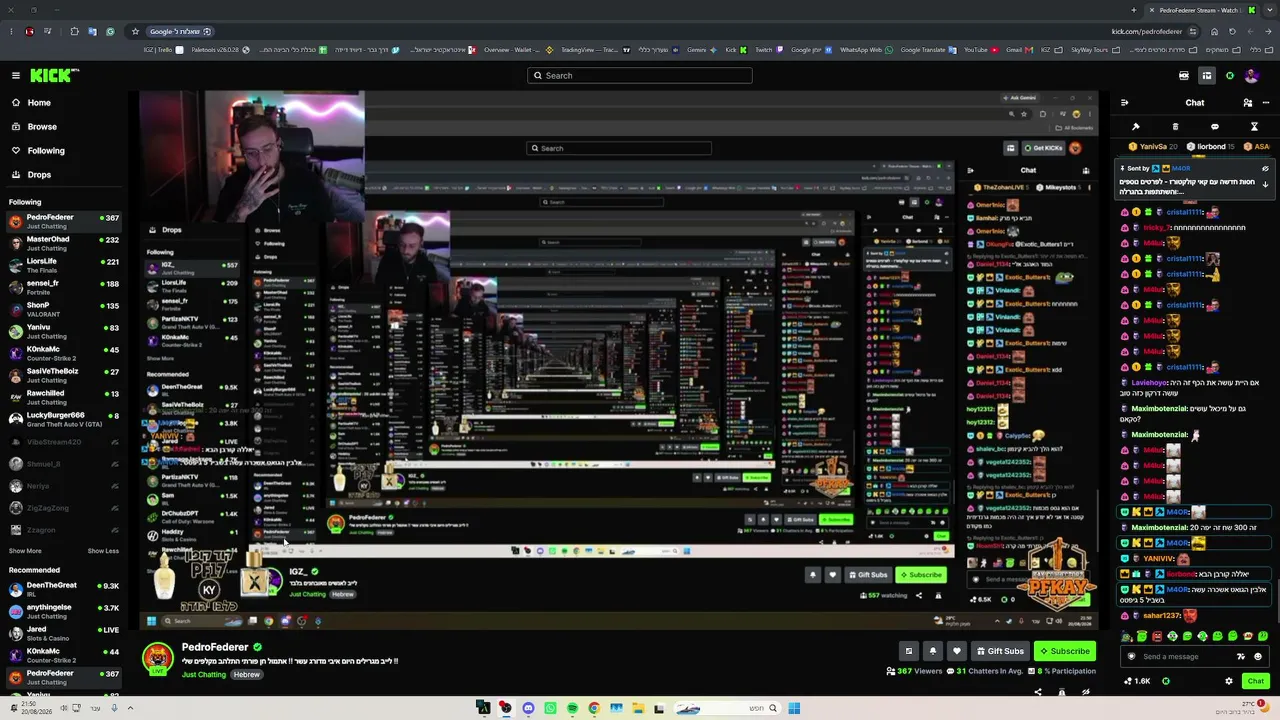Click the image button left of the bell
The width and height of the screenshot is (1280, 720).
pos(909,651)
